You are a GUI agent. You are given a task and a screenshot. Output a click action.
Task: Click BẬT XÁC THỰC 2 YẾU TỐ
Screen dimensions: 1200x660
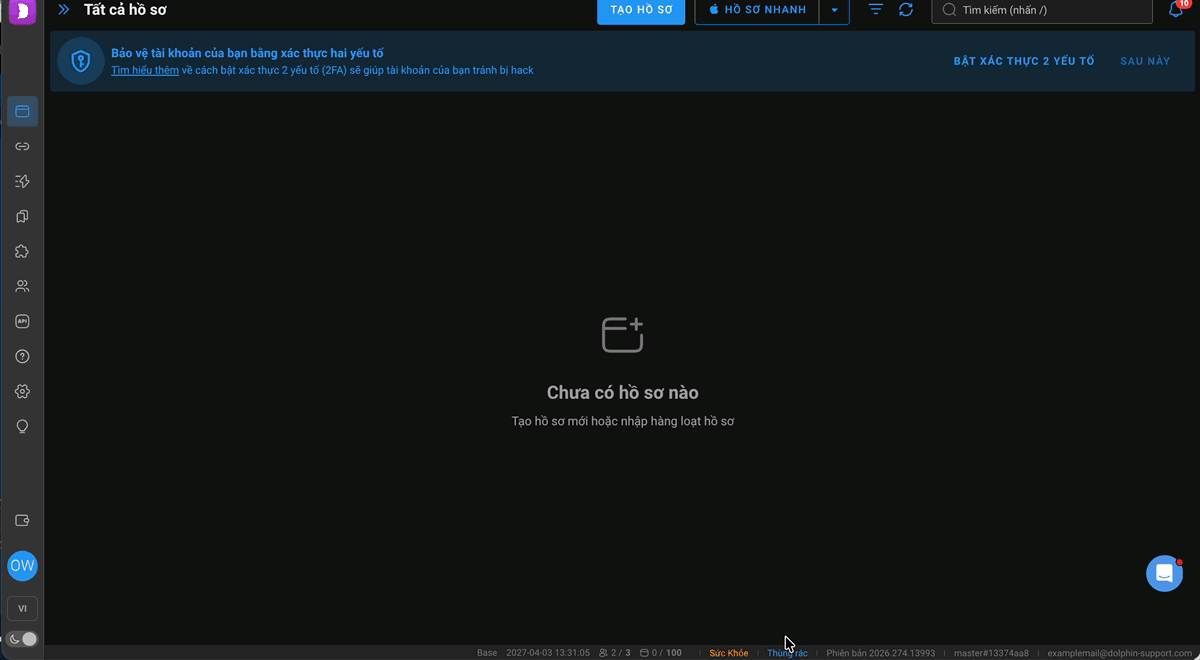pos(1024,61)
